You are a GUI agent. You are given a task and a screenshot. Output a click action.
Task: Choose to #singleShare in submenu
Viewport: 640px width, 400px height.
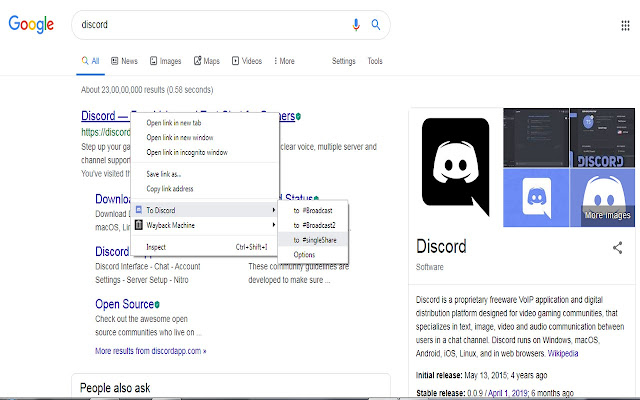coord(313,240)
